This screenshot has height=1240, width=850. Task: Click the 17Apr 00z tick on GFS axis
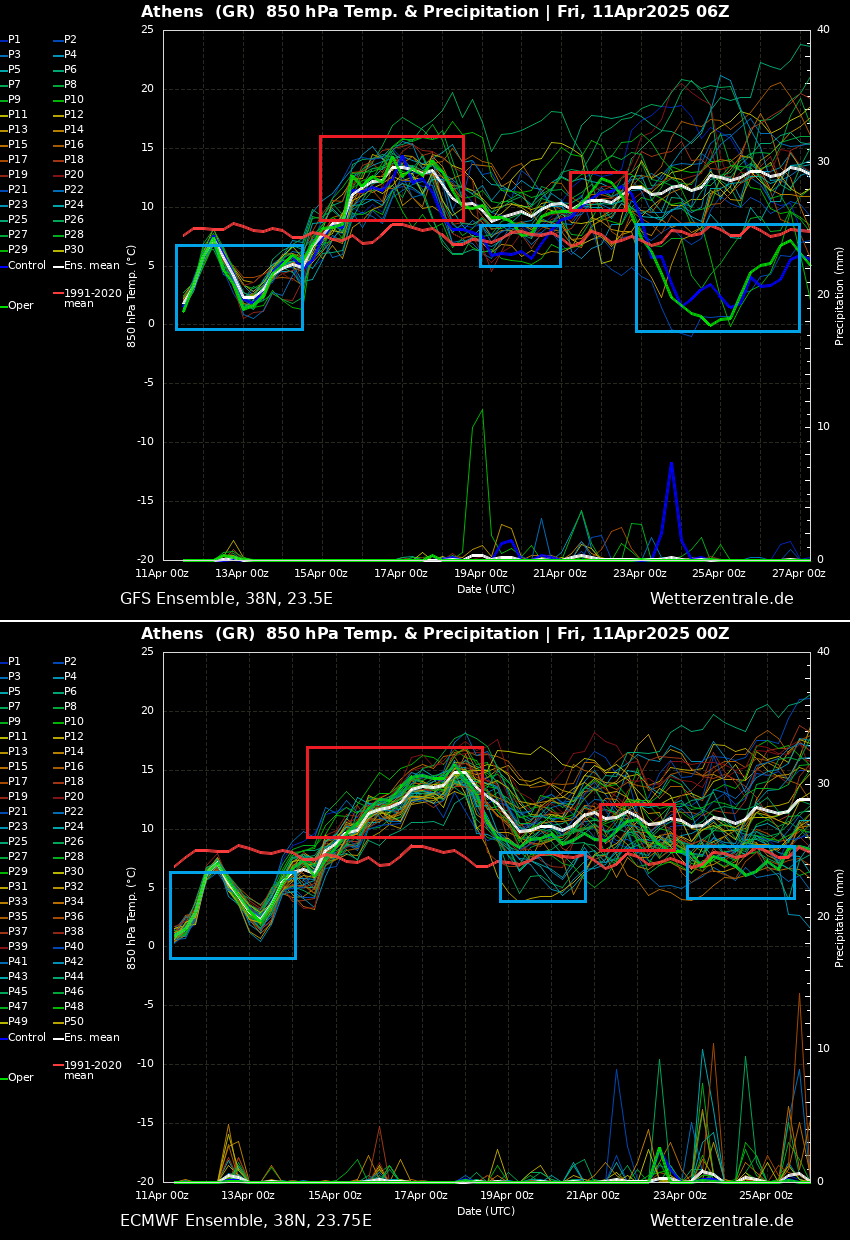(x=401, y=574)
